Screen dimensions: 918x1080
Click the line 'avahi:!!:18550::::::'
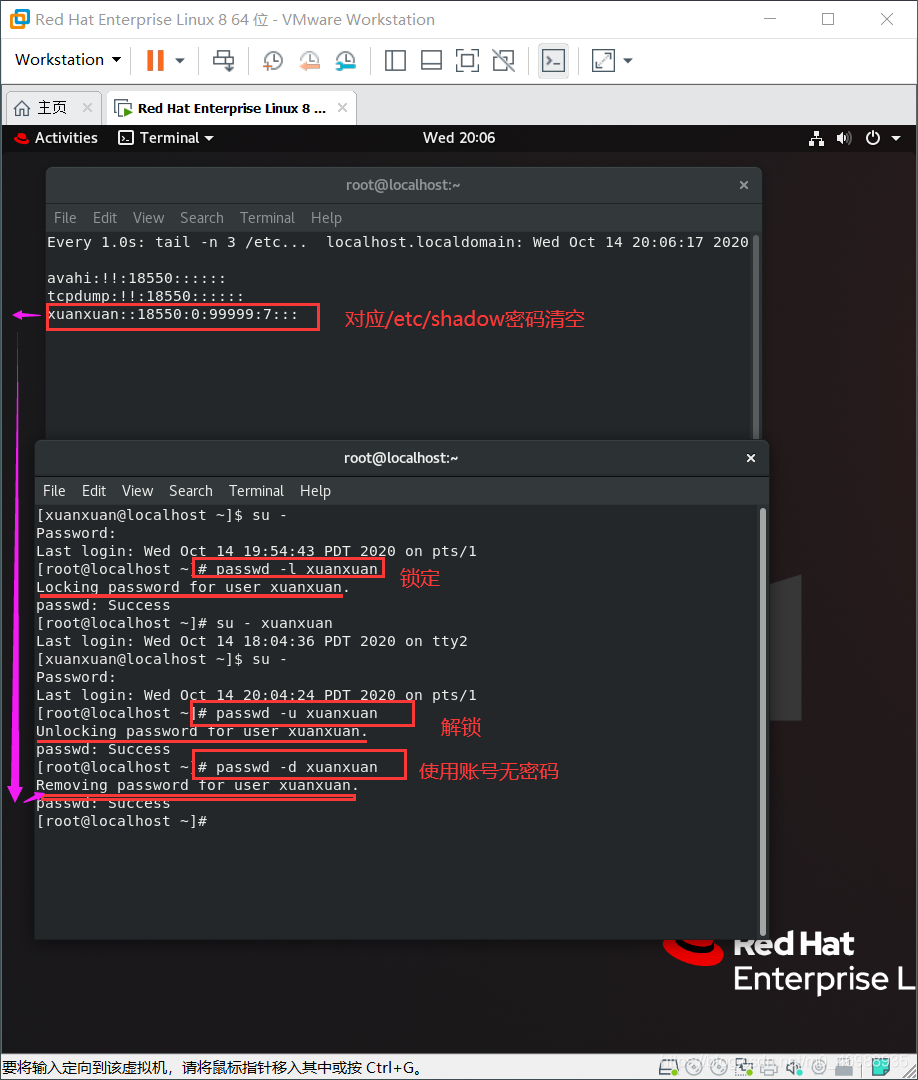click(x=136, y=278)
